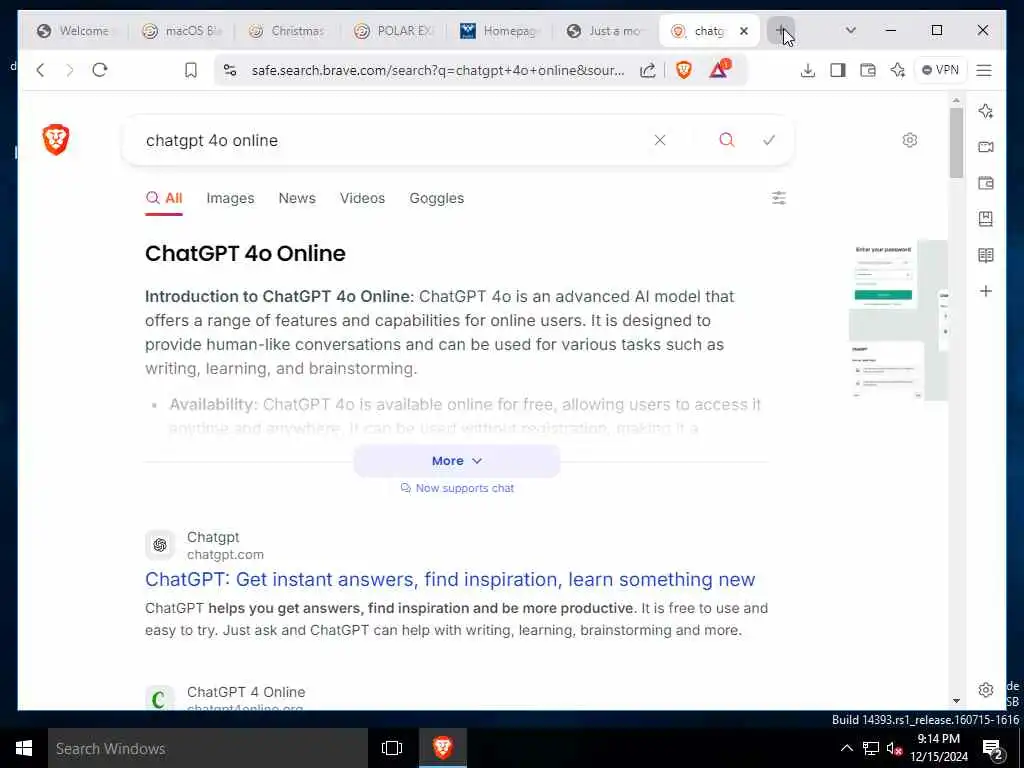Open Leo AI in the sidebar
Image resolution: width=1024 pixels, height=768 pixels.
click(x=986, y=111)
